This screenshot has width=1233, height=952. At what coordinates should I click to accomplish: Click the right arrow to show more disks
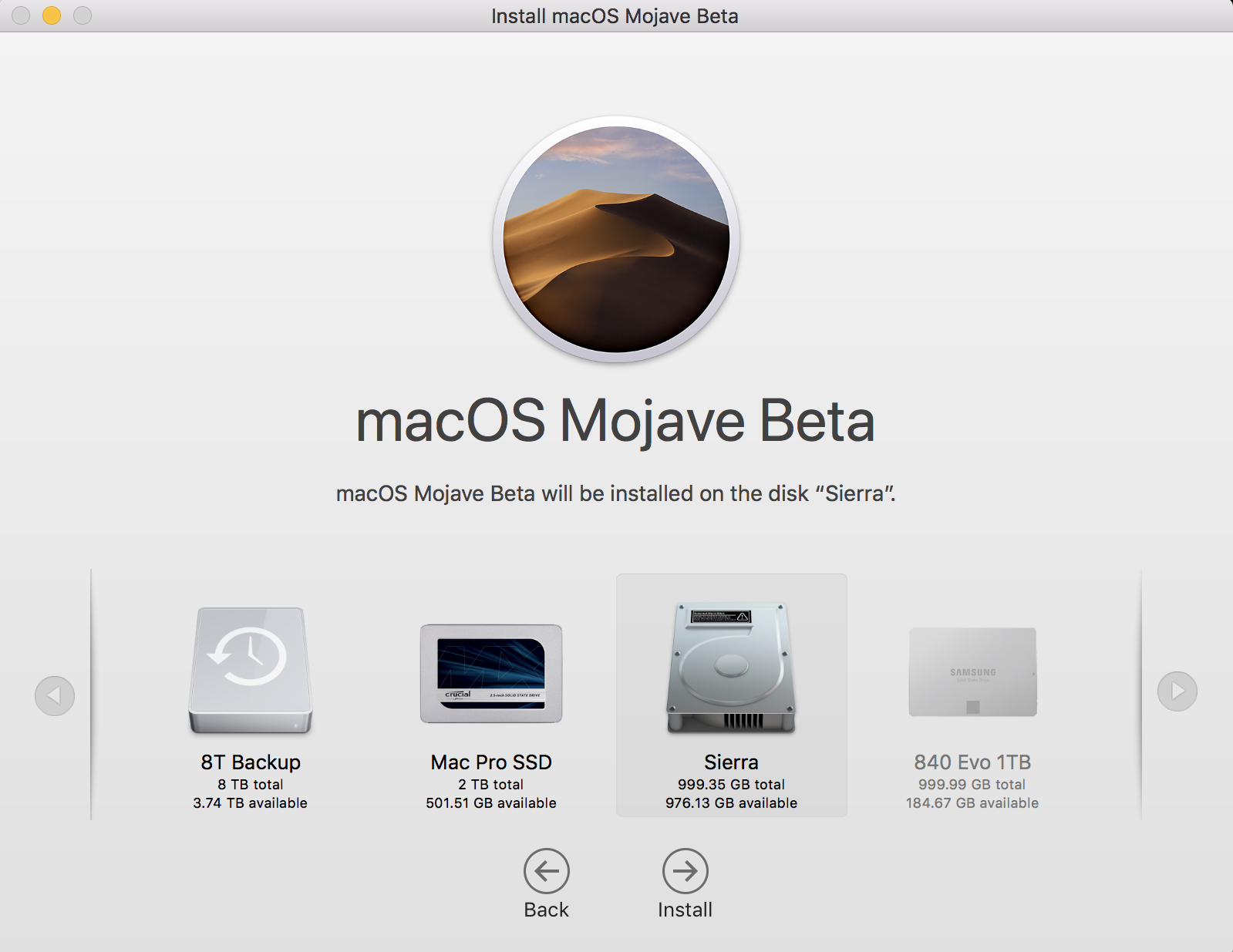(1177, 691)
